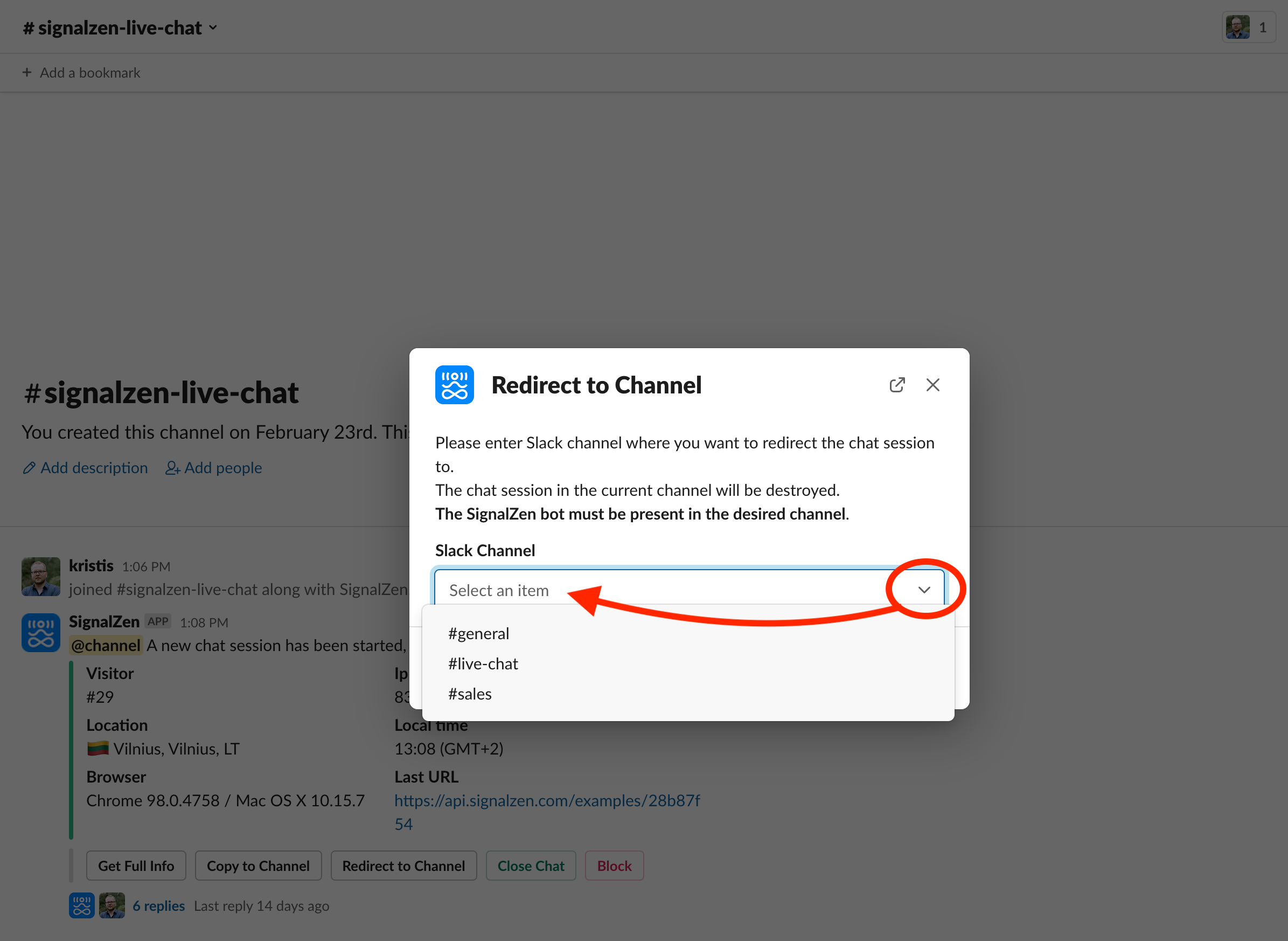Click the plus icon beside Add a bookmark
This screenshot has width=1288, height=941.
click(27, 72)
